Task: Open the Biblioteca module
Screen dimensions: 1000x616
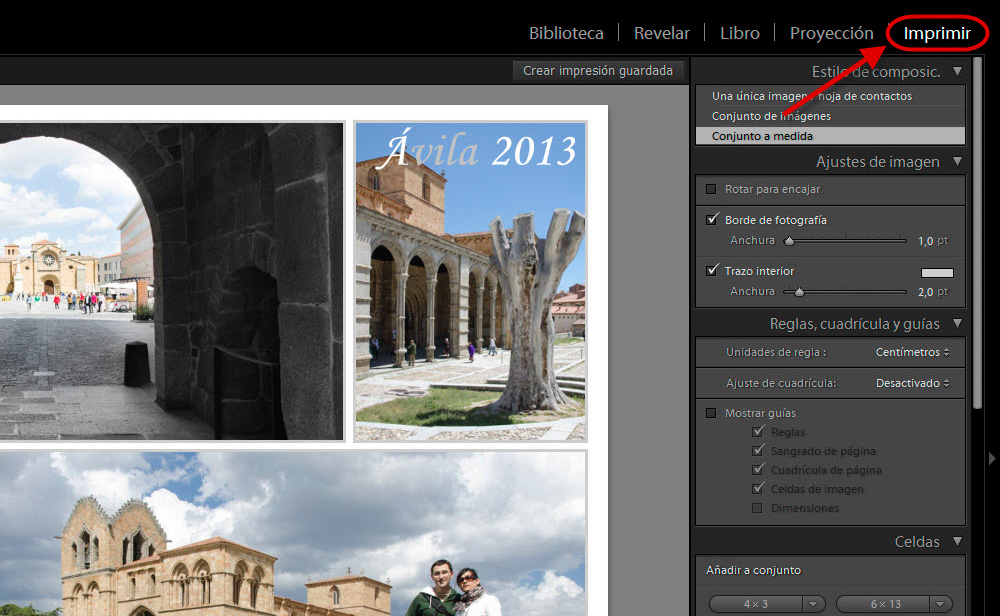Action: point(566,33)
